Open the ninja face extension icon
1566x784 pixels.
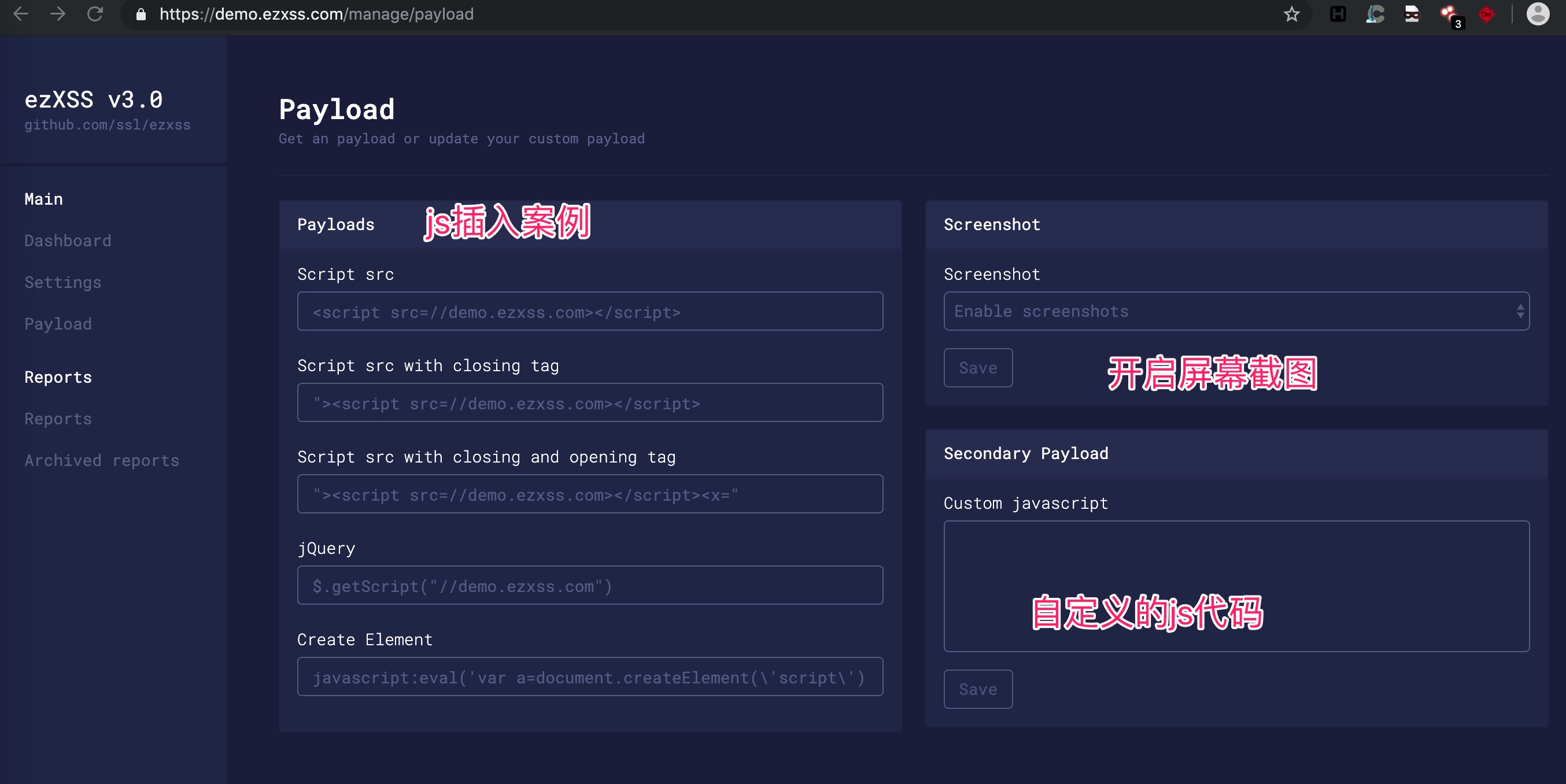coord(1412,14)
